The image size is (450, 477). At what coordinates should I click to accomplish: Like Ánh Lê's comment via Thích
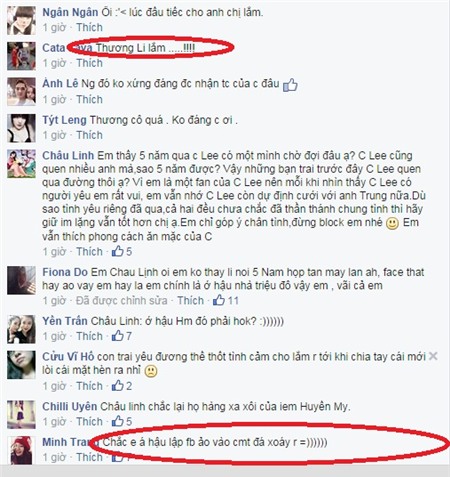tap(89, 99)
